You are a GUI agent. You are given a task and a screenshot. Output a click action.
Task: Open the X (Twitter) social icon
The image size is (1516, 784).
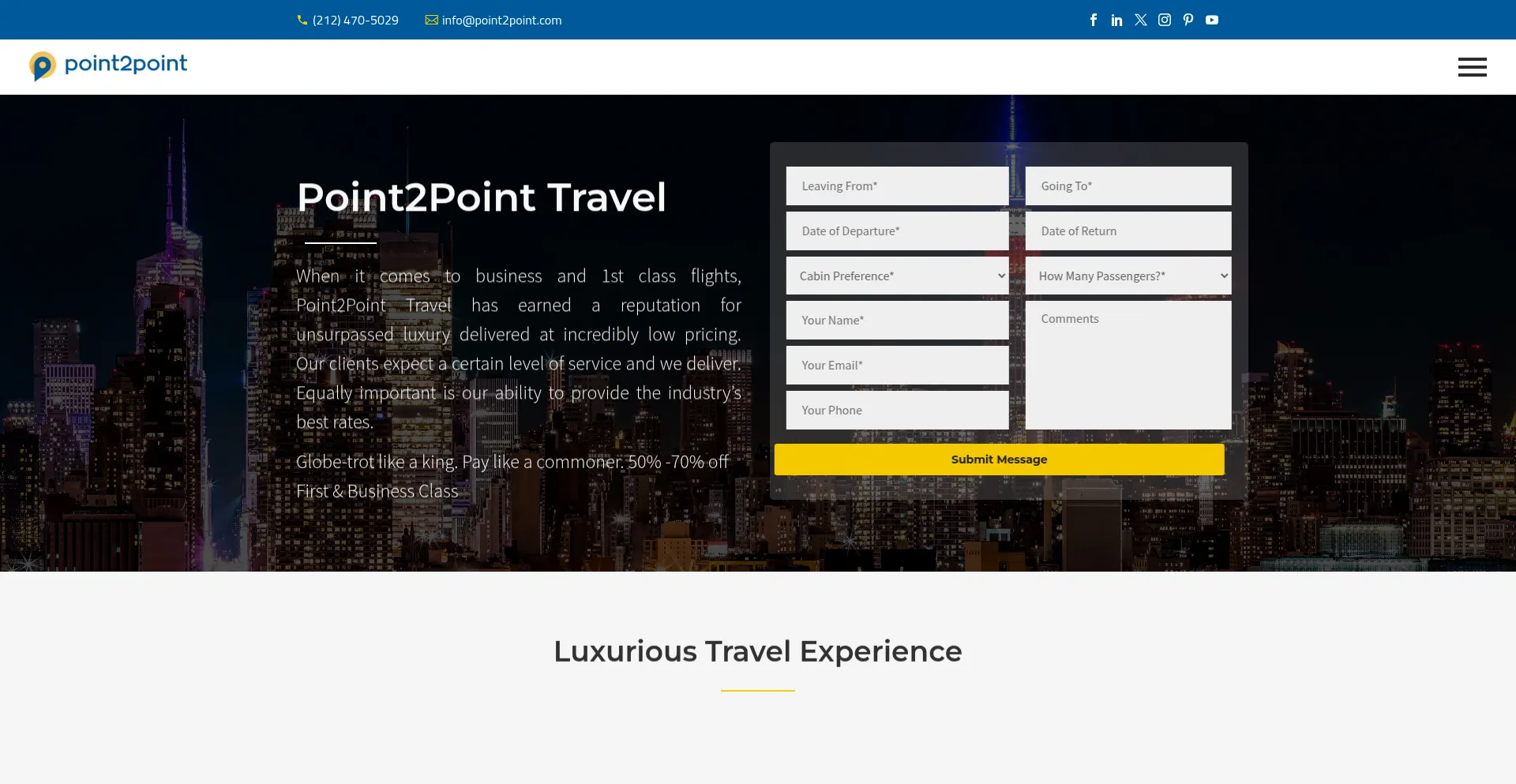click(x=1140, y=20)
